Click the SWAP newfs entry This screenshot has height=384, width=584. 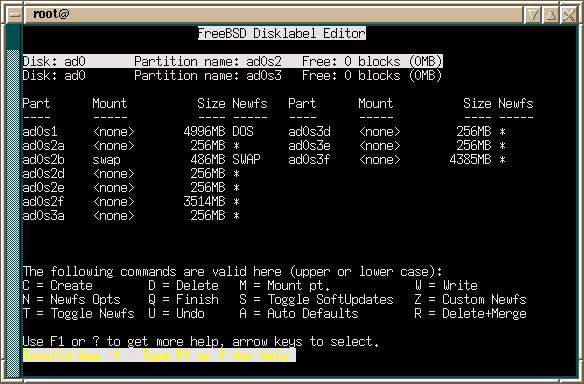coord(246,160)
